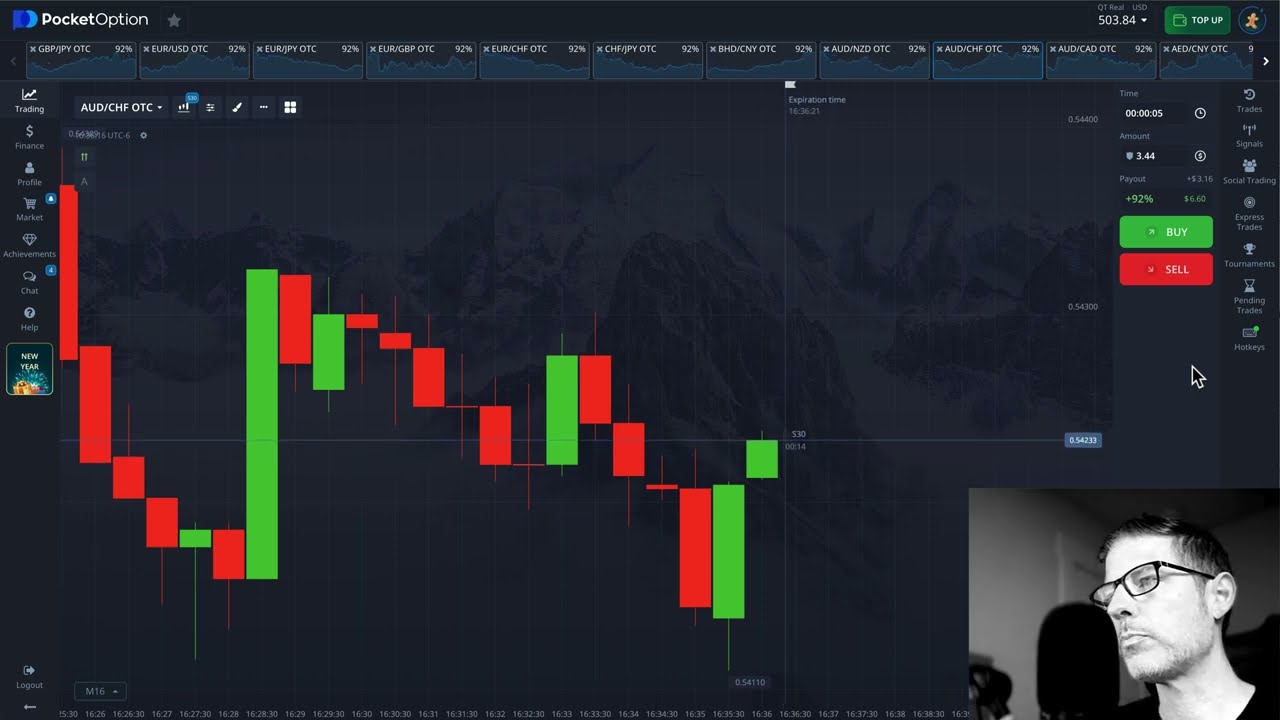1280x720 pixels.
Task: Open the Trading section in sidebar
Action: [29, 100]
